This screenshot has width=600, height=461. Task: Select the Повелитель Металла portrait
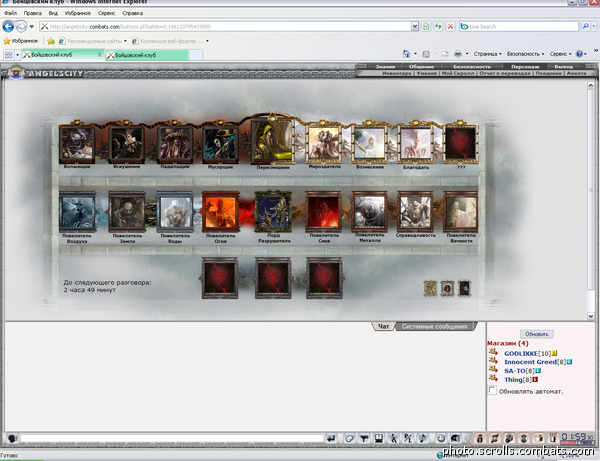point(370,212)
